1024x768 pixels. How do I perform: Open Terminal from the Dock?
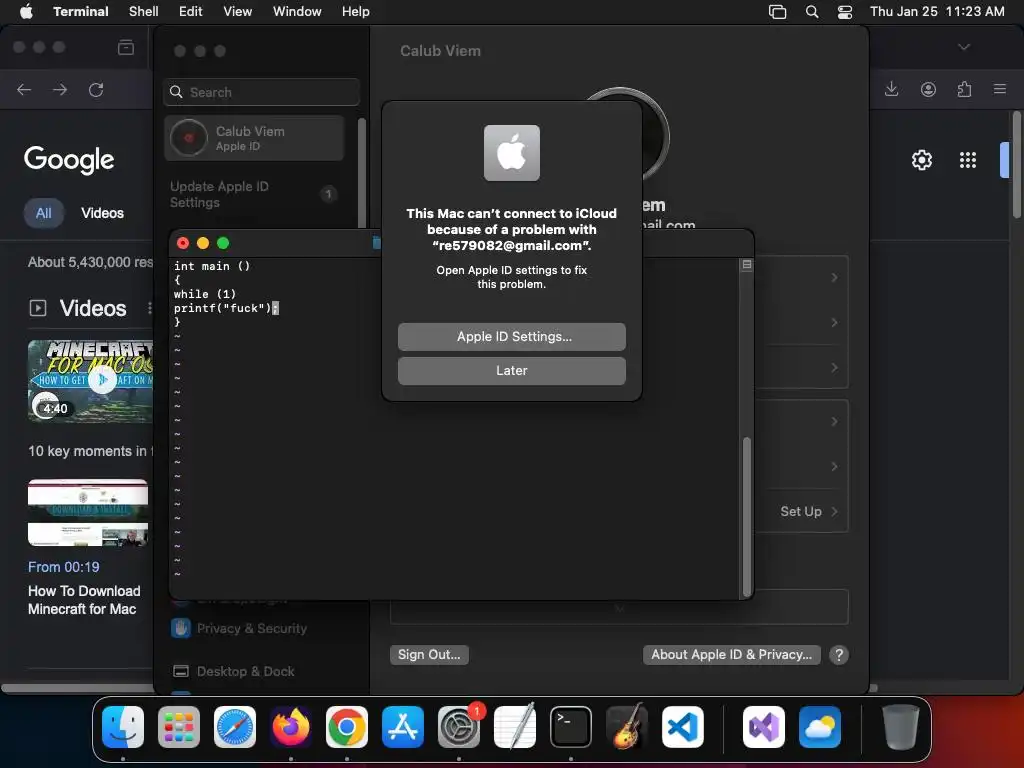[571, 727]
